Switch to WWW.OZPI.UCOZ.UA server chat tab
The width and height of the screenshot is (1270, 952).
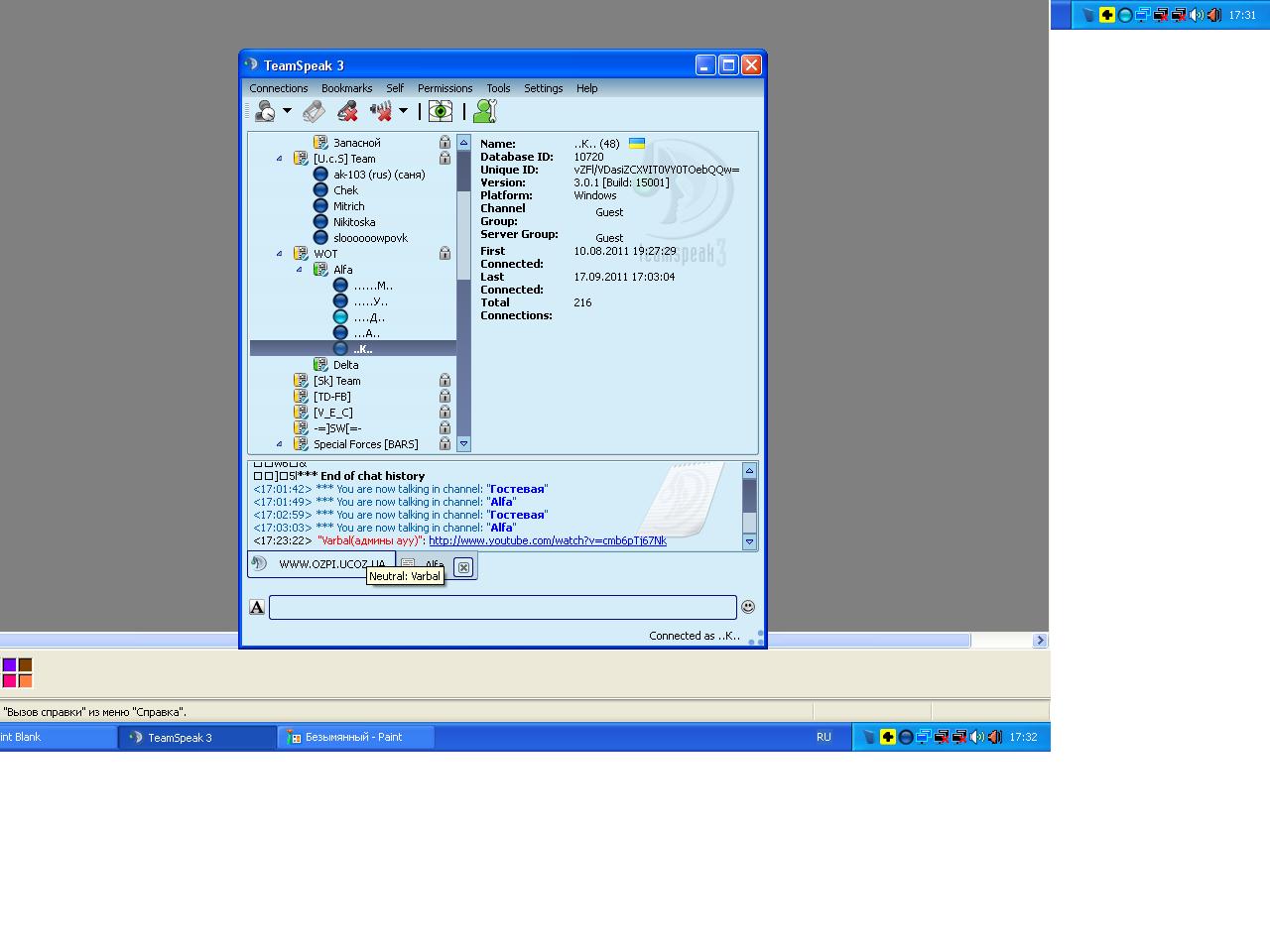coord(321,564)
